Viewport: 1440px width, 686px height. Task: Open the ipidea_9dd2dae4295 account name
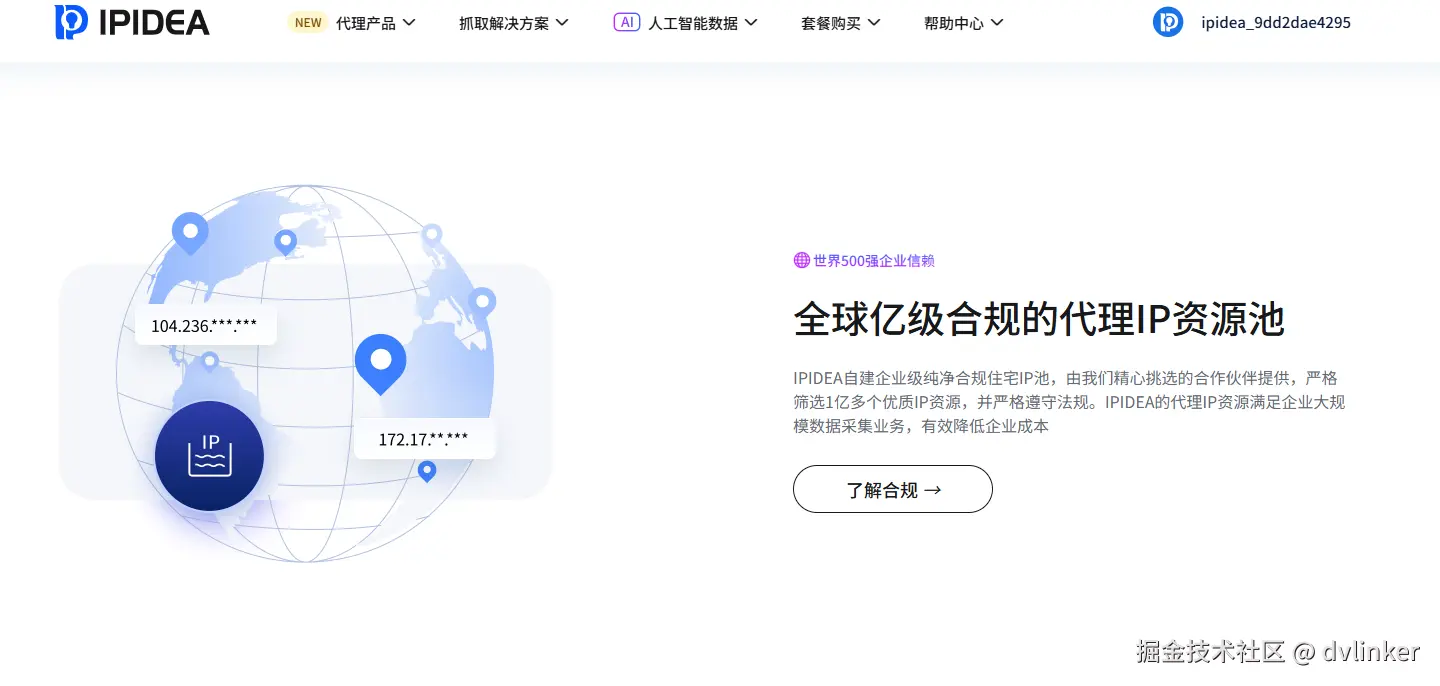pos(1276,22)
